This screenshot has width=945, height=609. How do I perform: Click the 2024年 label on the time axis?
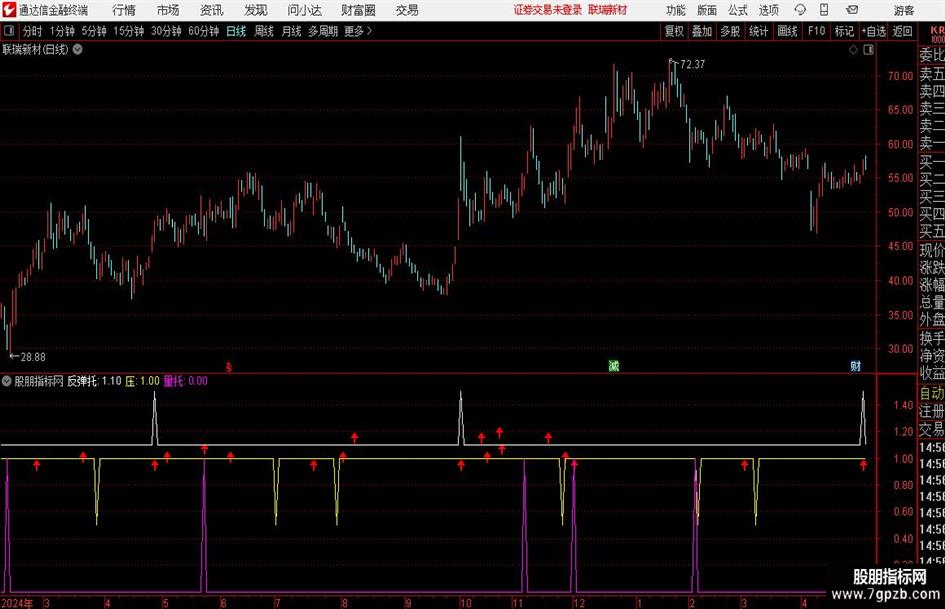(17, 603)
